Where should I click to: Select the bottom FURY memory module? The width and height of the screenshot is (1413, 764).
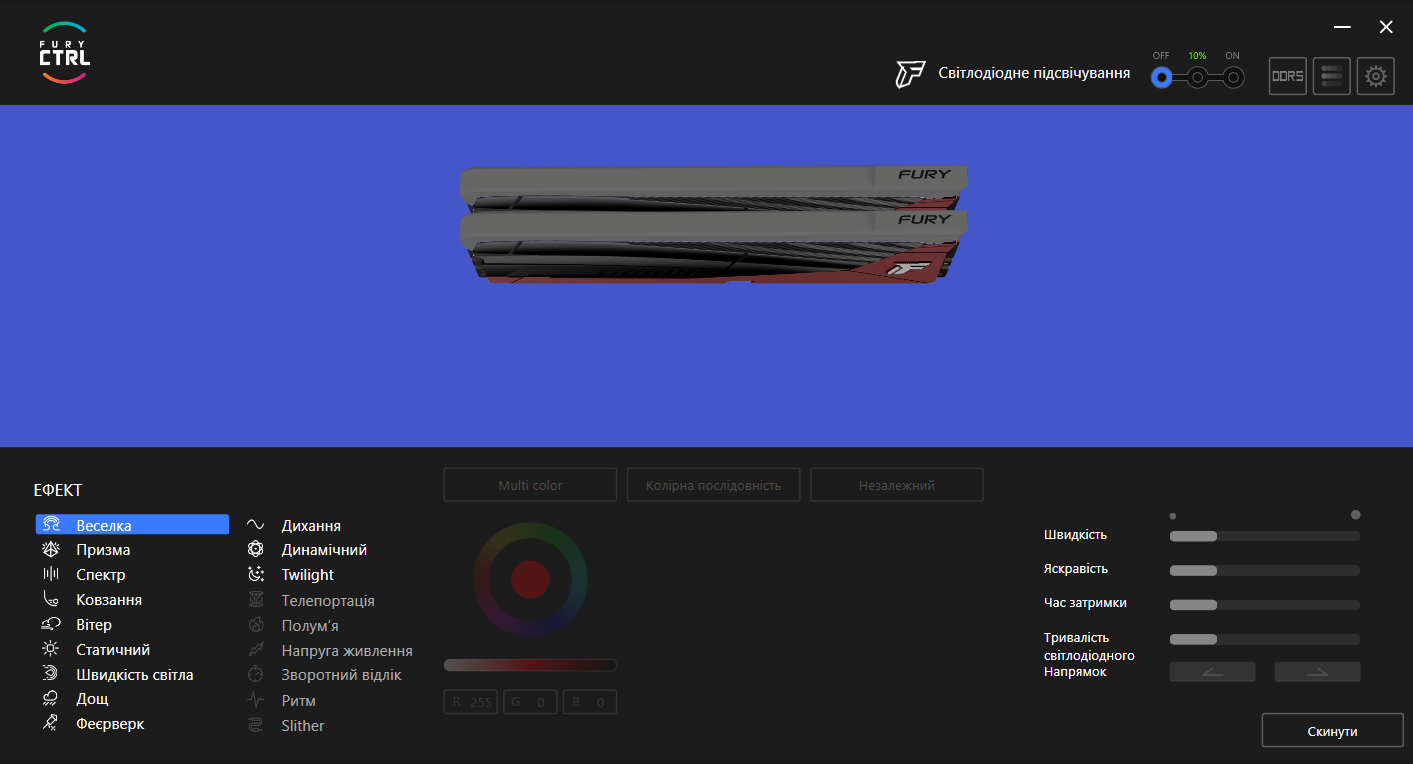(713, 247)
